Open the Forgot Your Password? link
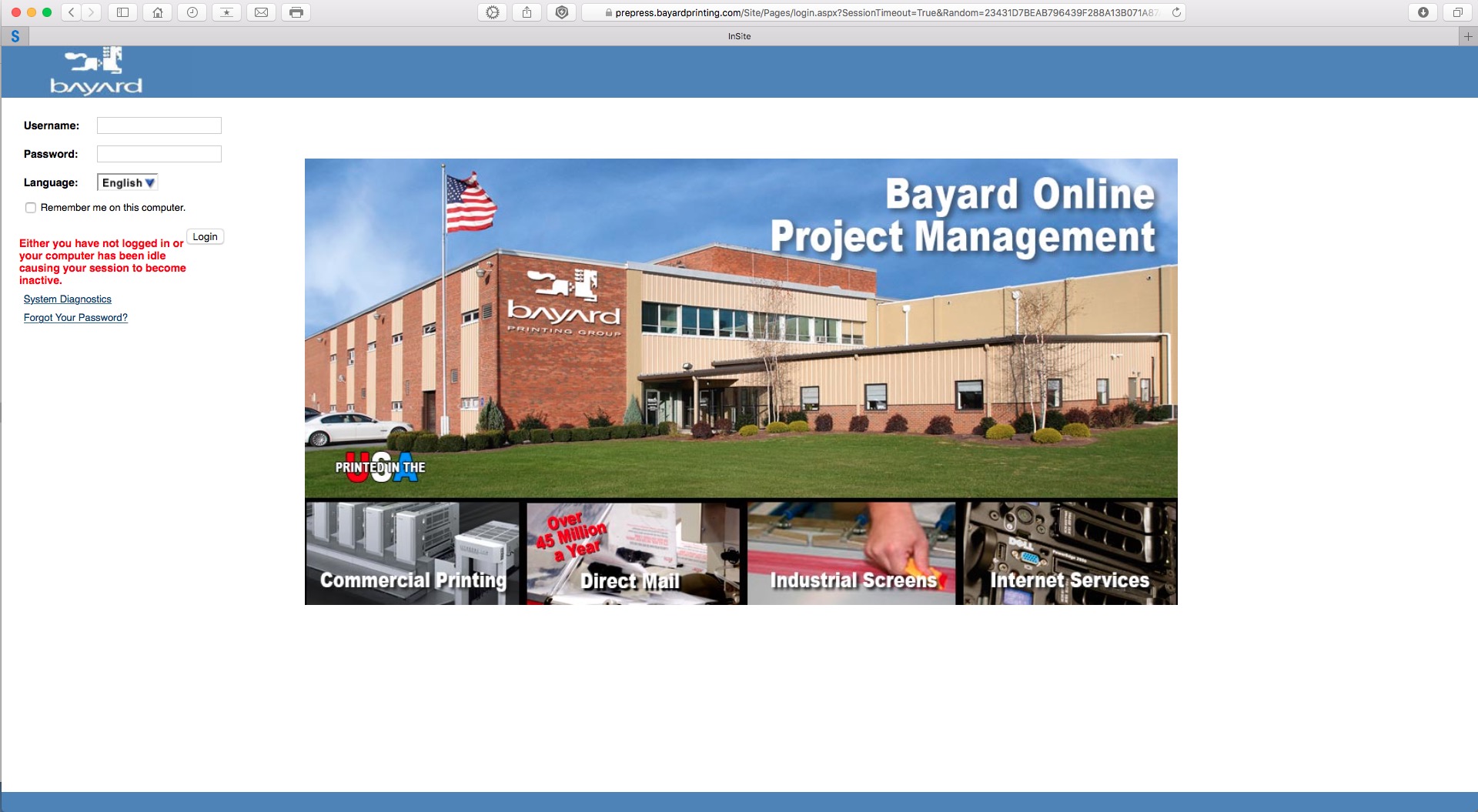 (x=75, y=318)
